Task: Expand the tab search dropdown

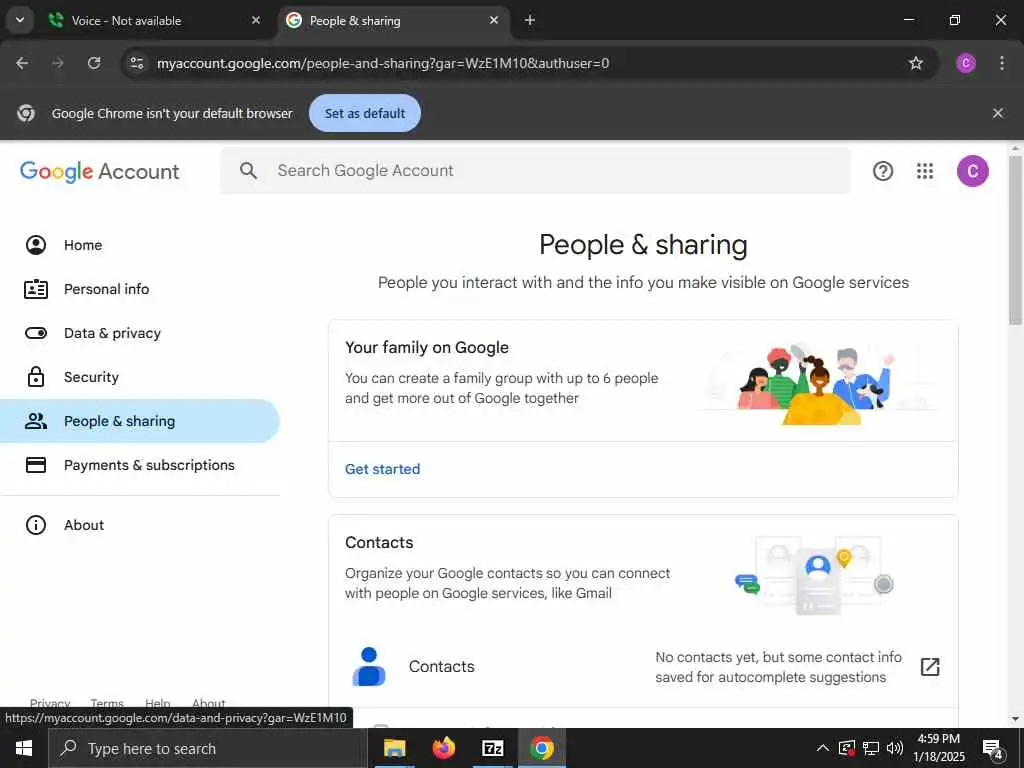Action: [x=20, y=20]
